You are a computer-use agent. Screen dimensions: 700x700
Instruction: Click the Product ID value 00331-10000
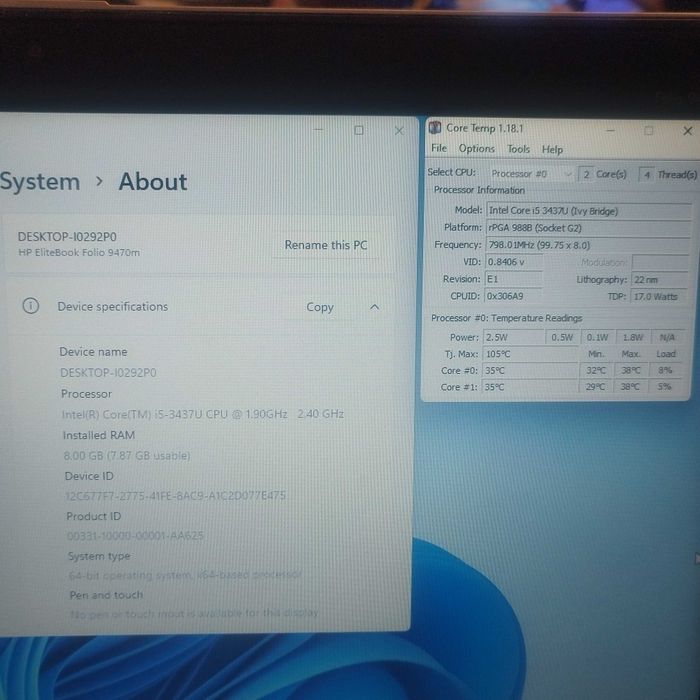point(135,535)
